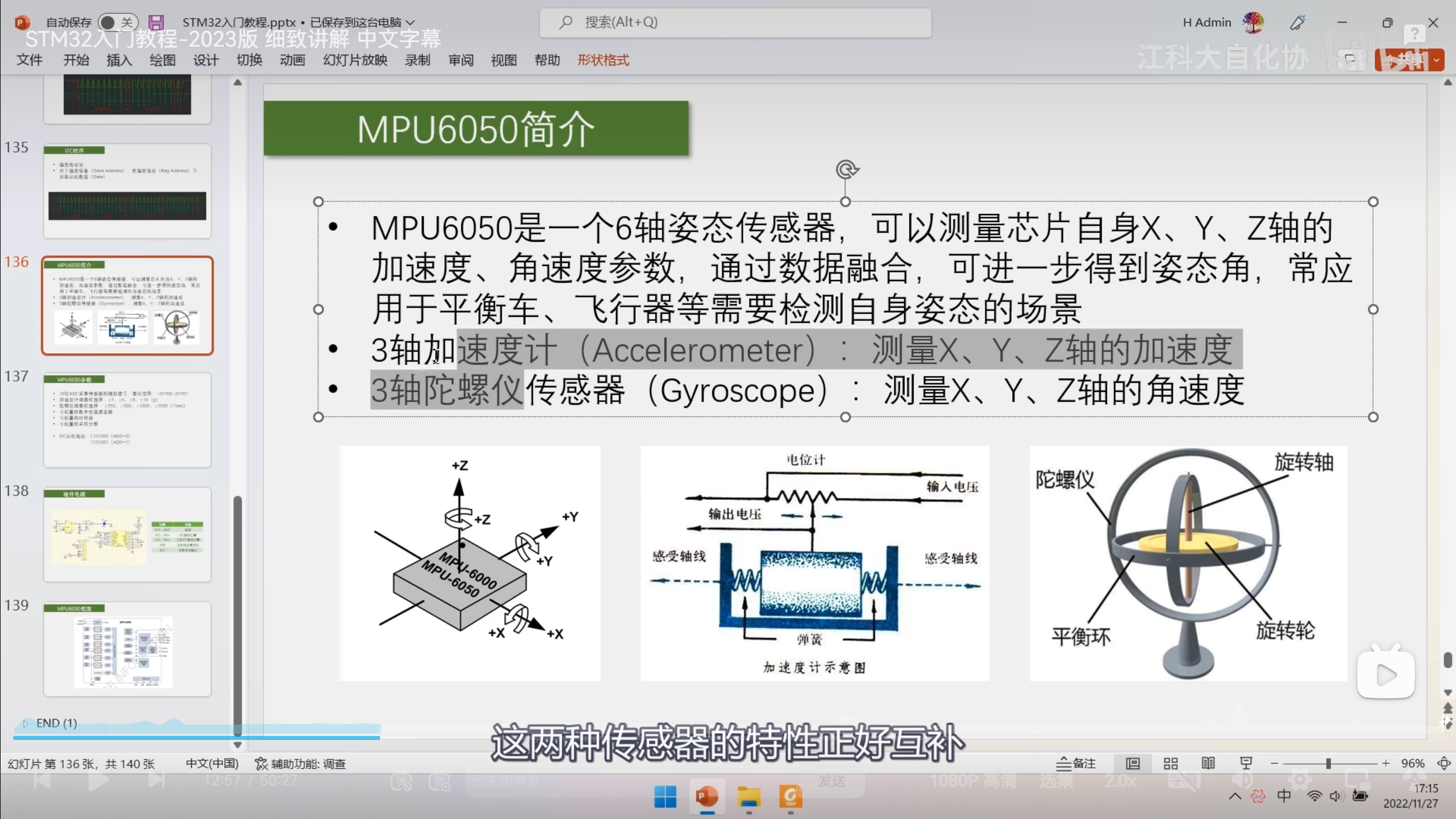The width and height of the screenshot is (1456, 819).
Task: Fit slide to current window
Action: pos(1443,763)
